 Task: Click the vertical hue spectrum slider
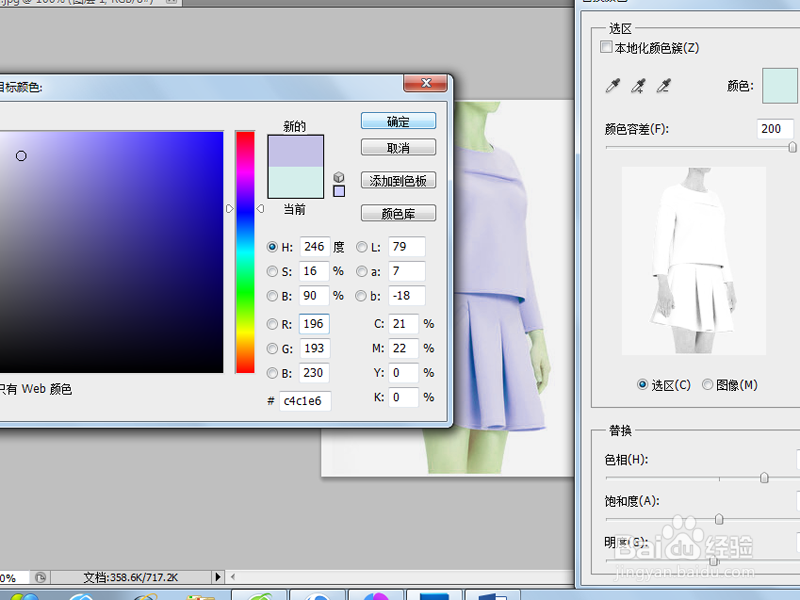click(245, 252)
